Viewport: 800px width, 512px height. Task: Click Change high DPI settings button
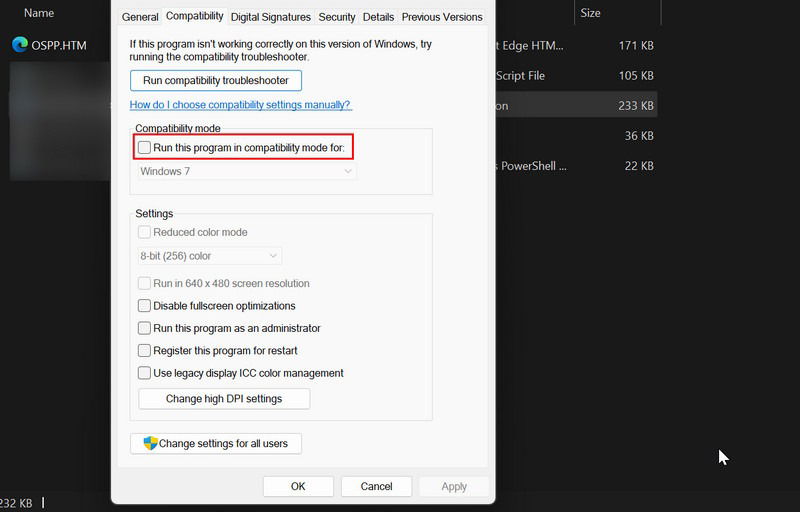pos(224,399)
